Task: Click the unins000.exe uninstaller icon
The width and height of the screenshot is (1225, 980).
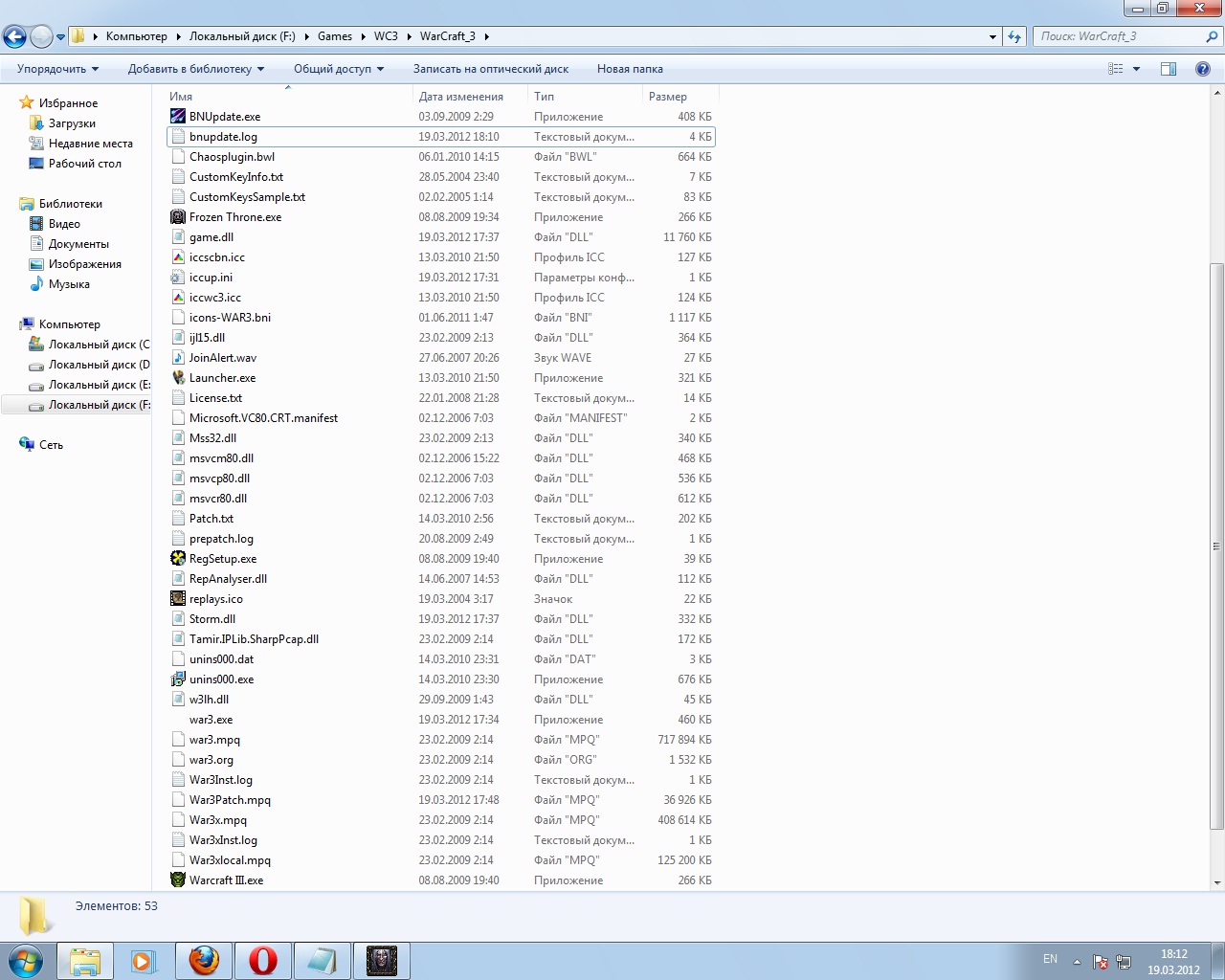Action: 178,679
